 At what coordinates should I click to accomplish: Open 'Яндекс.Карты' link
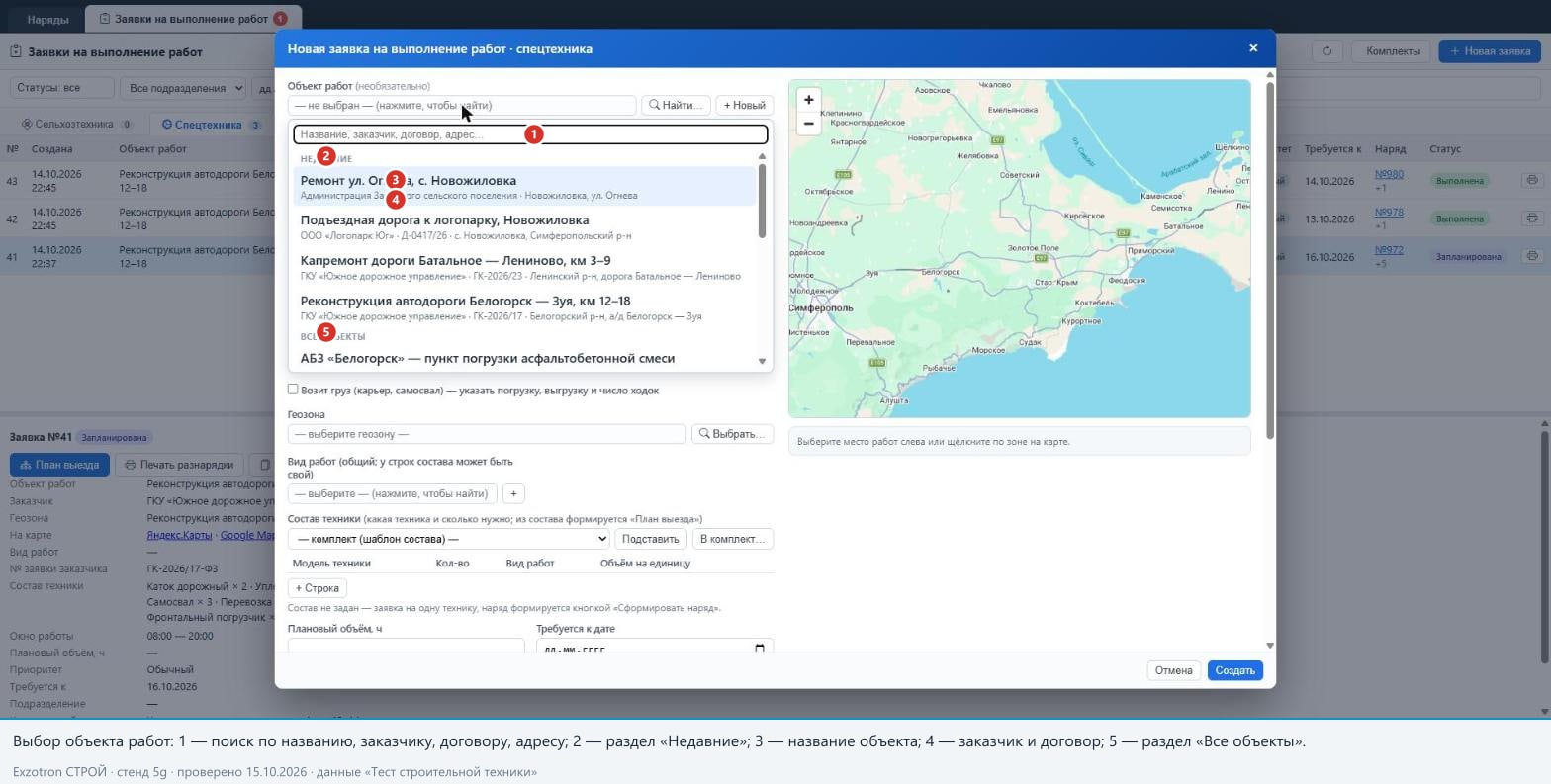click(x=179, y=535)
